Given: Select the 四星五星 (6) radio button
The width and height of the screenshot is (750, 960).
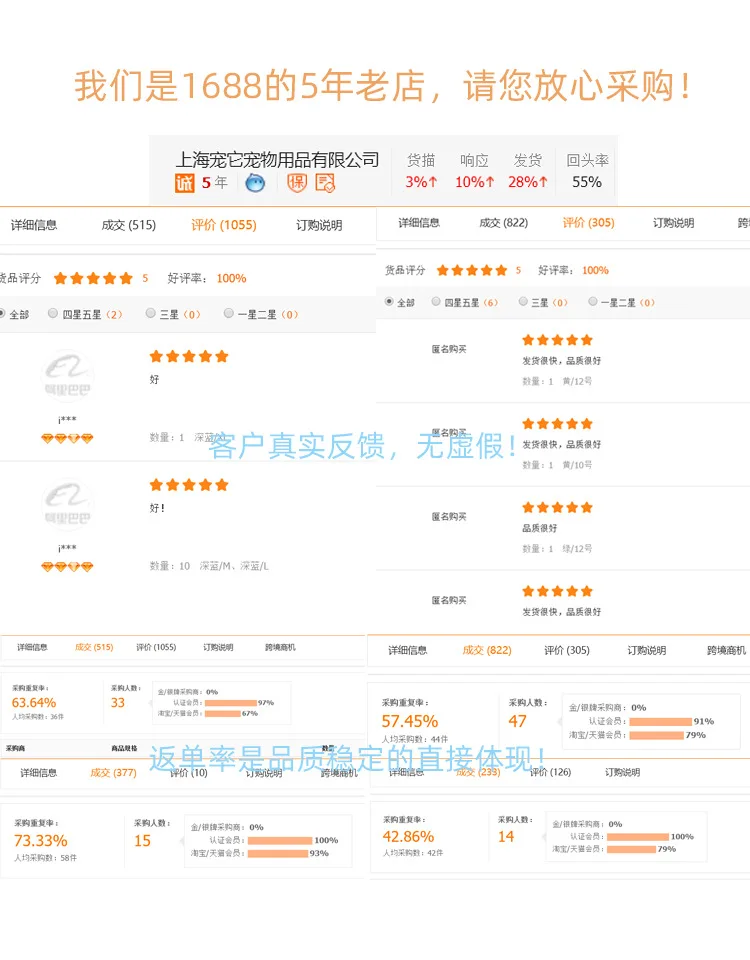Looking at the screenshot, I should (x=436, y=301).
